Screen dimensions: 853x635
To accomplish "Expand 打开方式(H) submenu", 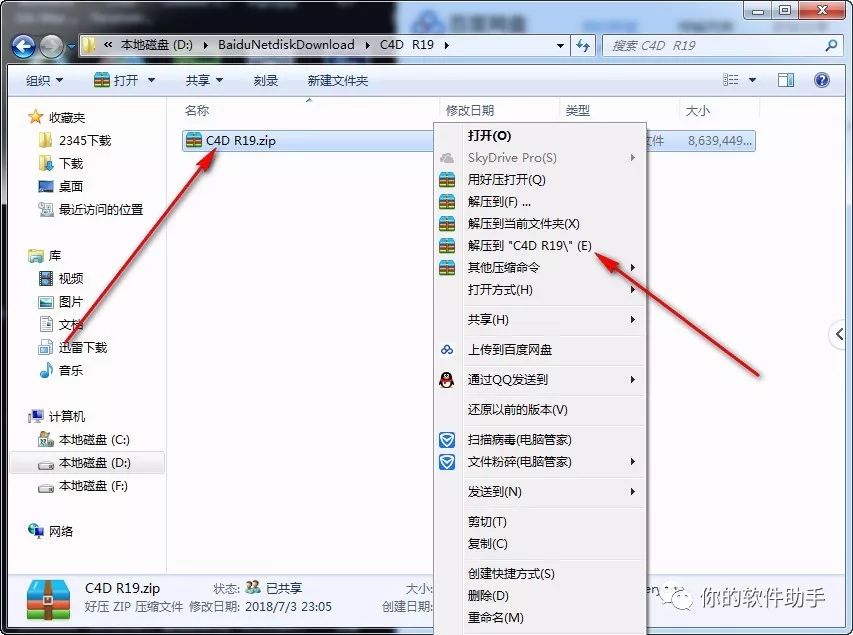I will coord(540,289).
